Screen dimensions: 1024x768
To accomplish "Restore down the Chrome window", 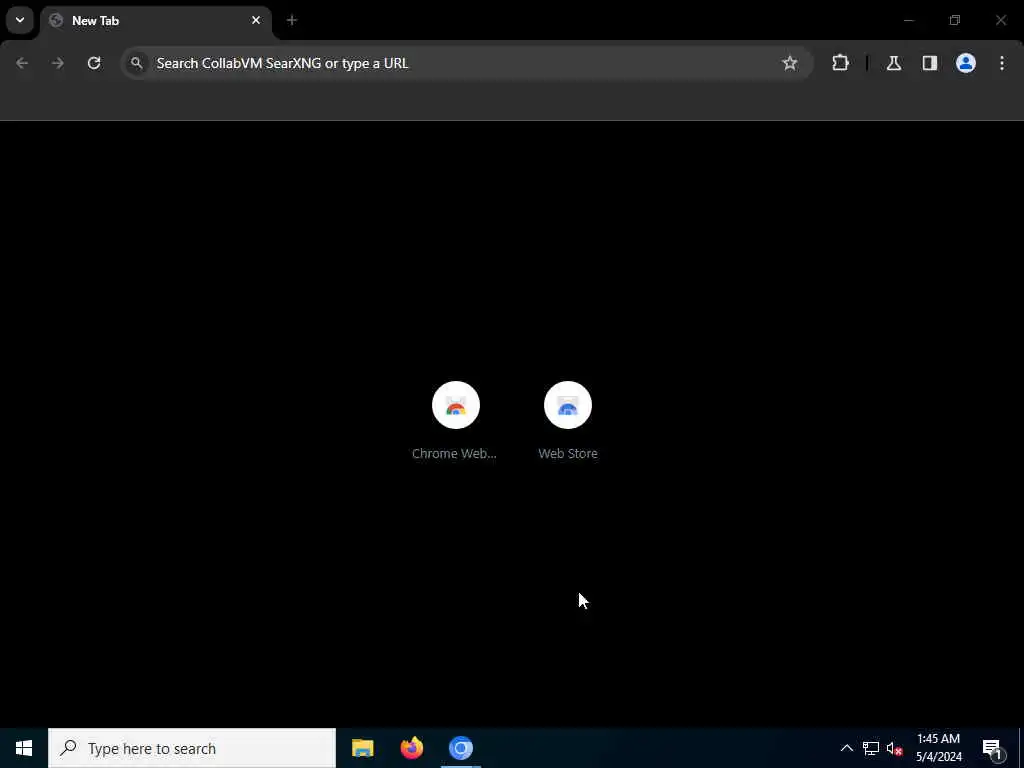I will [x=955, y=20].
